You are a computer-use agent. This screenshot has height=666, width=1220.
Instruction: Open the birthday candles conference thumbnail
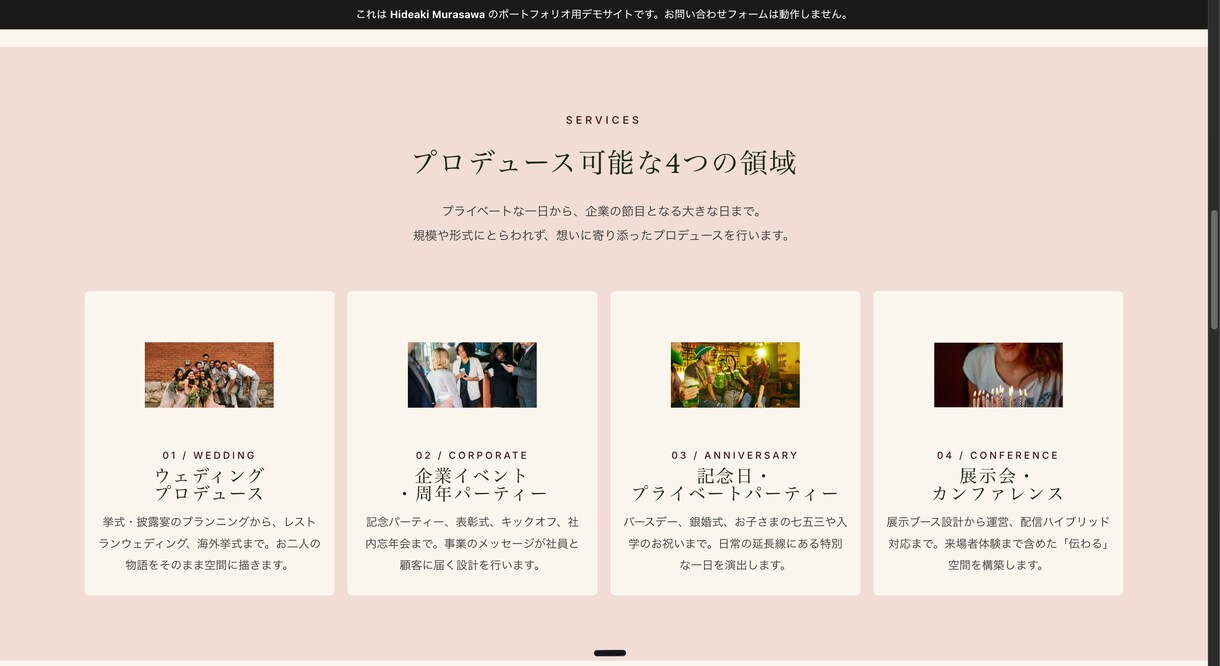click(x=998, y=375)
